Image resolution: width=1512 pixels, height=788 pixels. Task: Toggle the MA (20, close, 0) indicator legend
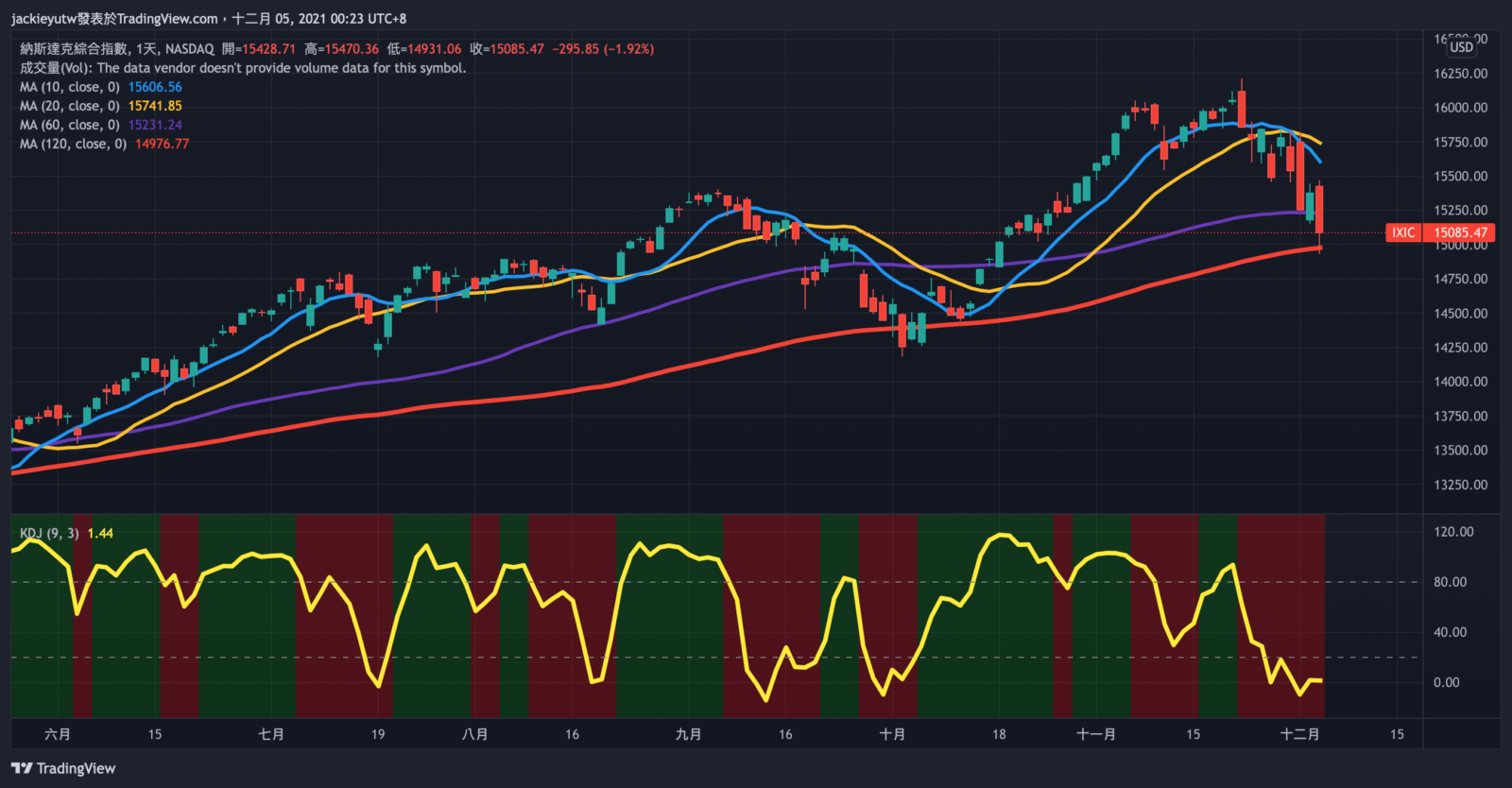[70, 106]
